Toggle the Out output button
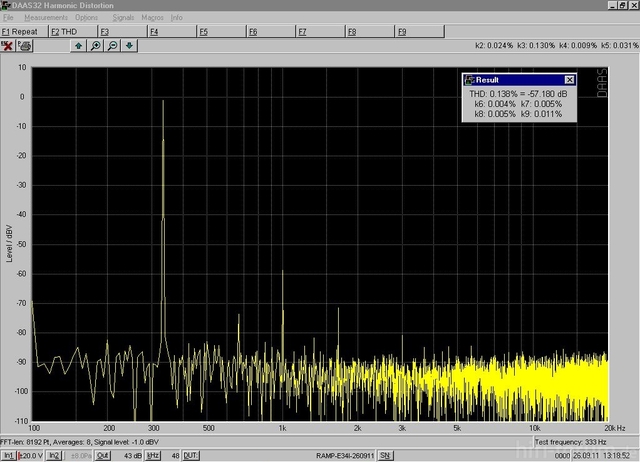The width and height of the screenshot is (640, 462). [103, 455]
